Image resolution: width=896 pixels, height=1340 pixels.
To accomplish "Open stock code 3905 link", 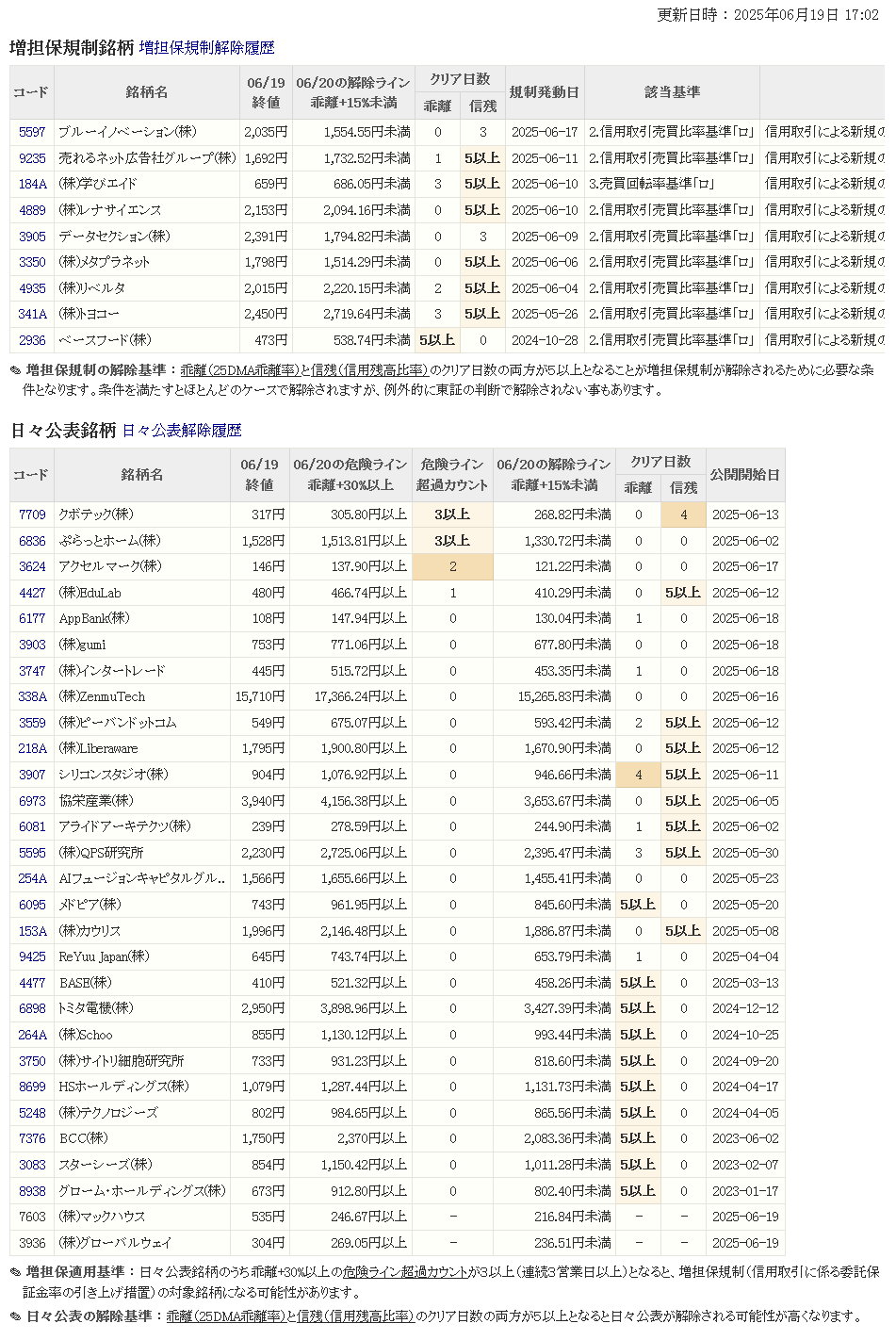I will pyautogui.click(x=32, y=237).
